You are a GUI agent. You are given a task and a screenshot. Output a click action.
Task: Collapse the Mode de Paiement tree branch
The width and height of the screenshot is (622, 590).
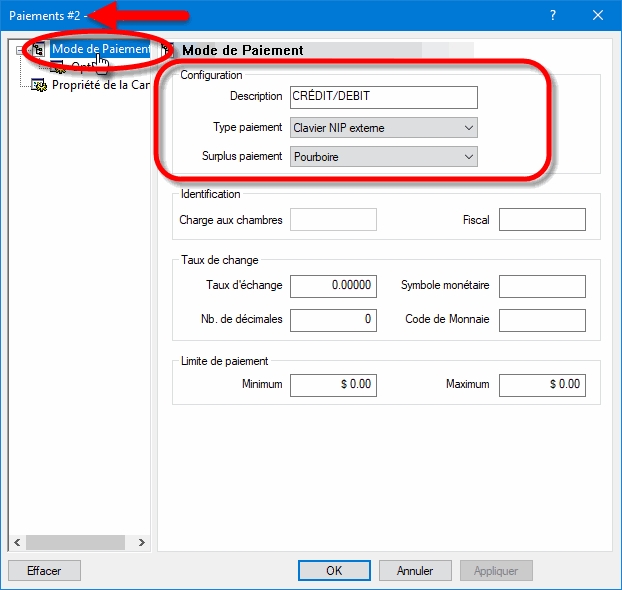21,49
